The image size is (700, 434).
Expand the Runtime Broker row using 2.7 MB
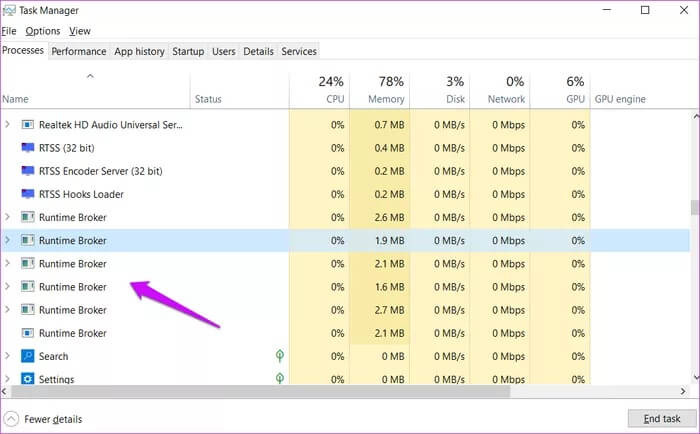pyautogui.click(x=7, y=310)
